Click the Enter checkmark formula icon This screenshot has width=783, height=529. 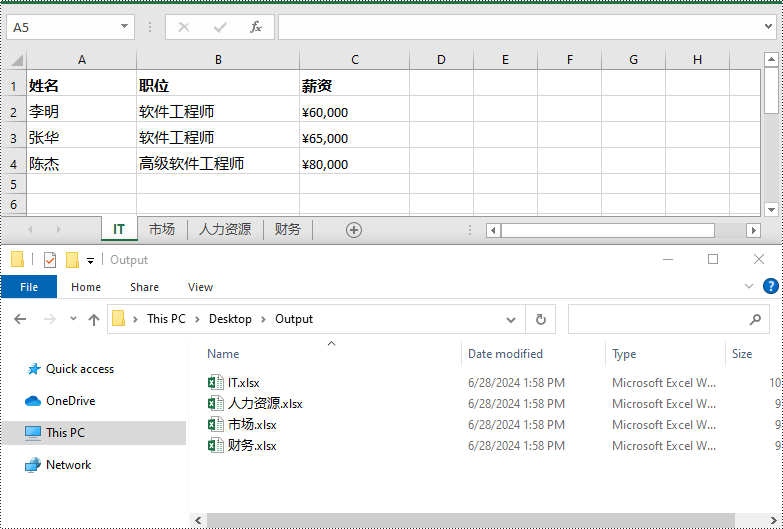tap(220, 27)
